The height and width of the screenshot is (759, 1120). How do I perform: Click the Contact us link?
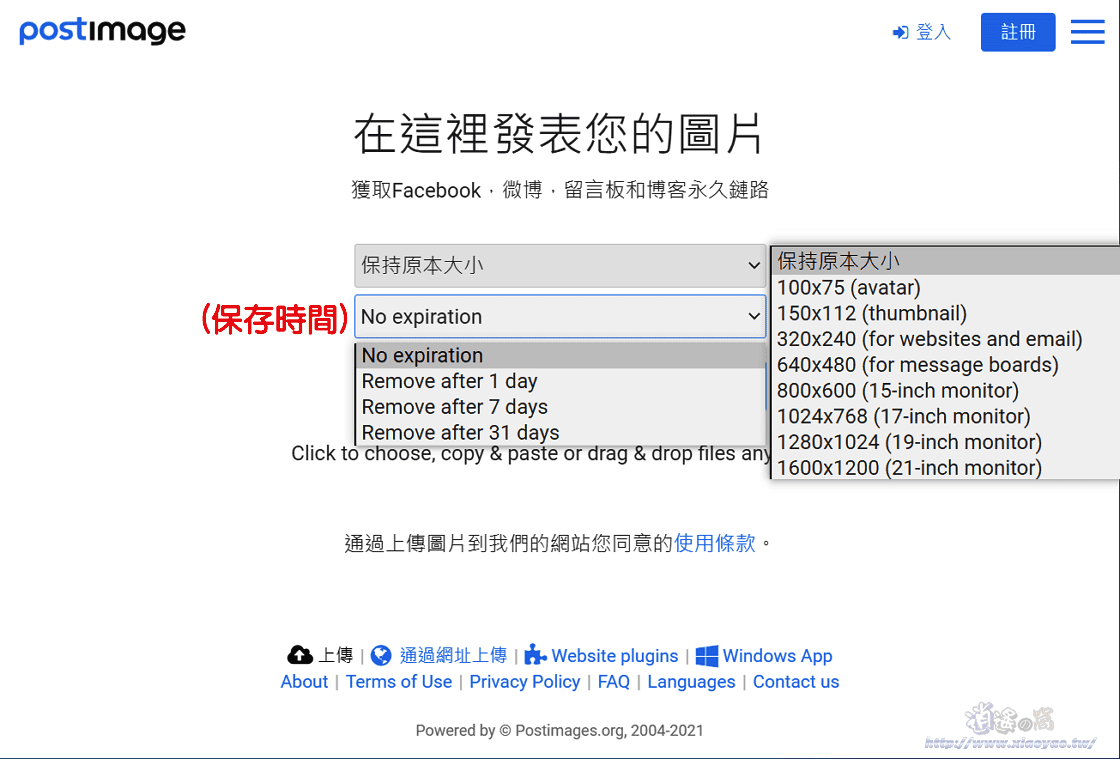tap(796, 681)
